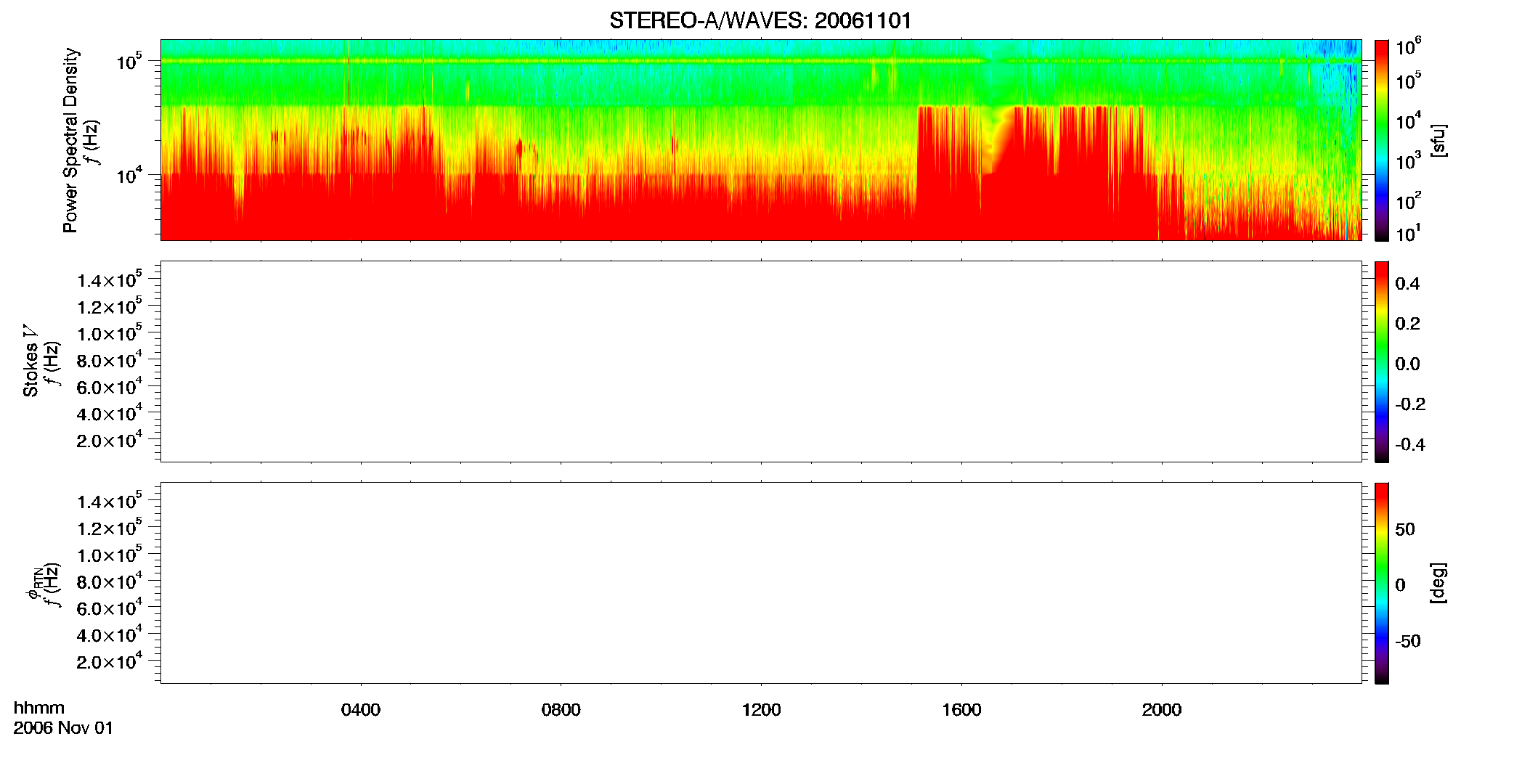This screenshot has width=1522, height=784.
Task: Click the 0800 time axis label
Action: (x=561, y=710)
